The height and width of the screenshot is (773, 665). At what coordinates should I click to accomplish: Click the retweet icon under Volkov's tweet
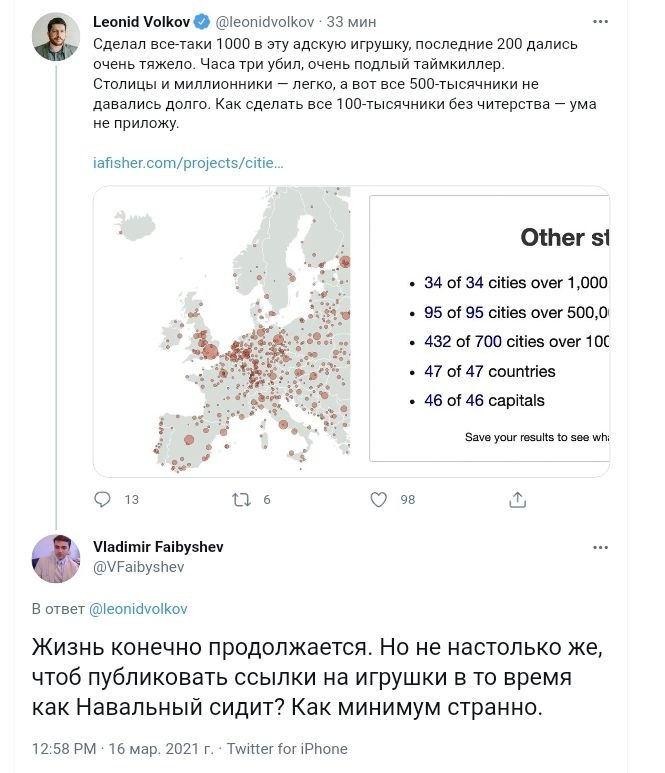coord(241,499)
